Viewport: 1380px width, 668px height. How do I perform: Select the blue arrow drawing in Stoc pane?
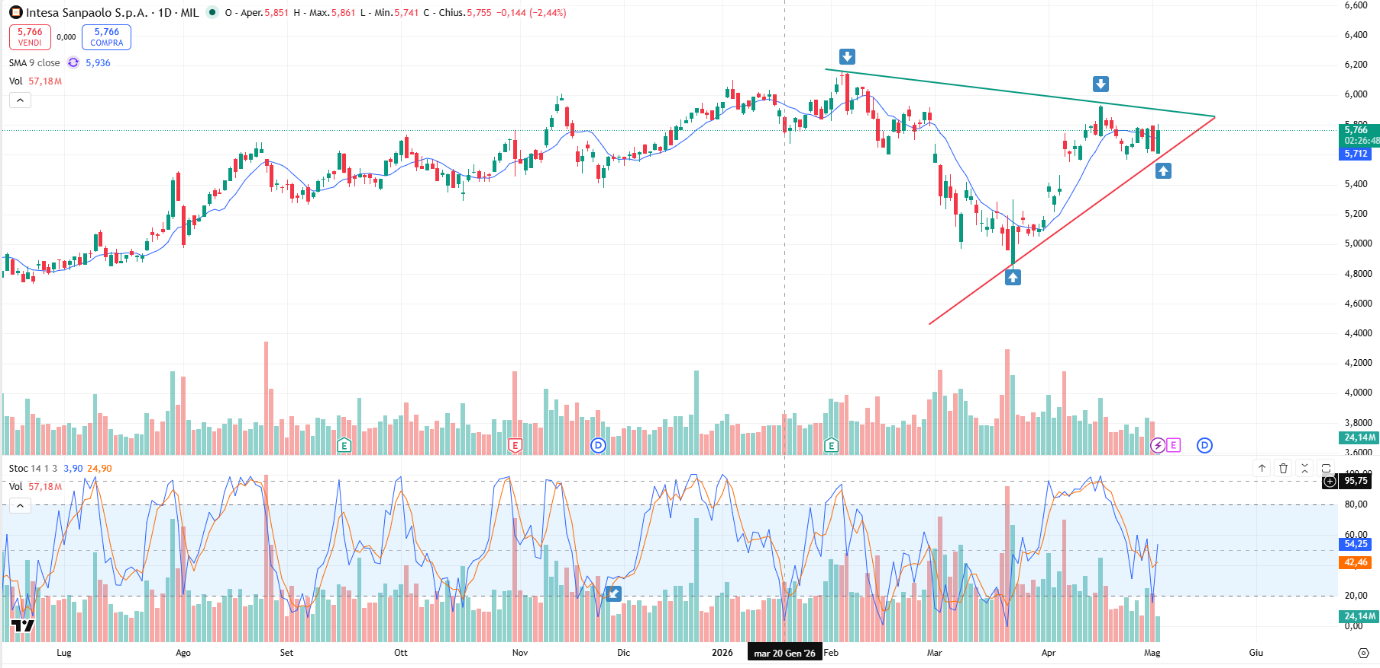615,594
